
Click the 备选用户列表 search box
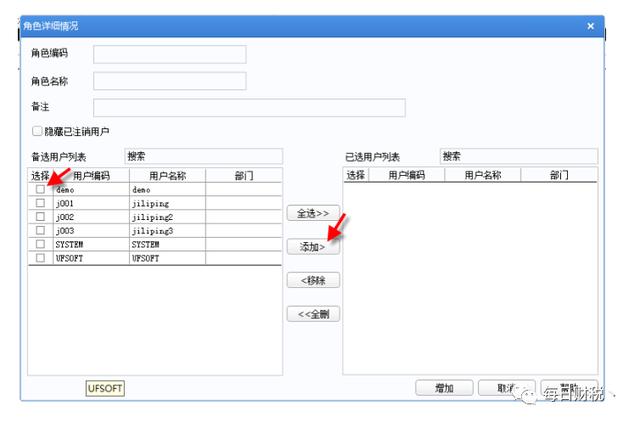click(x=203, y=157)
